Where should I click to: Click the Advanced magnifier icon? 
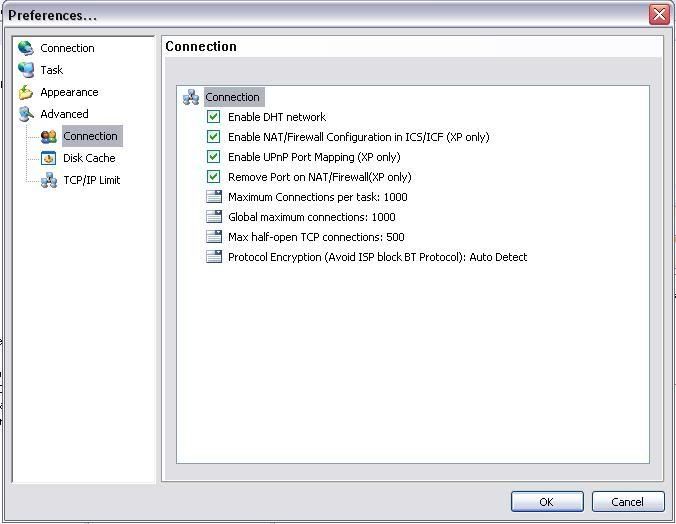26,114
